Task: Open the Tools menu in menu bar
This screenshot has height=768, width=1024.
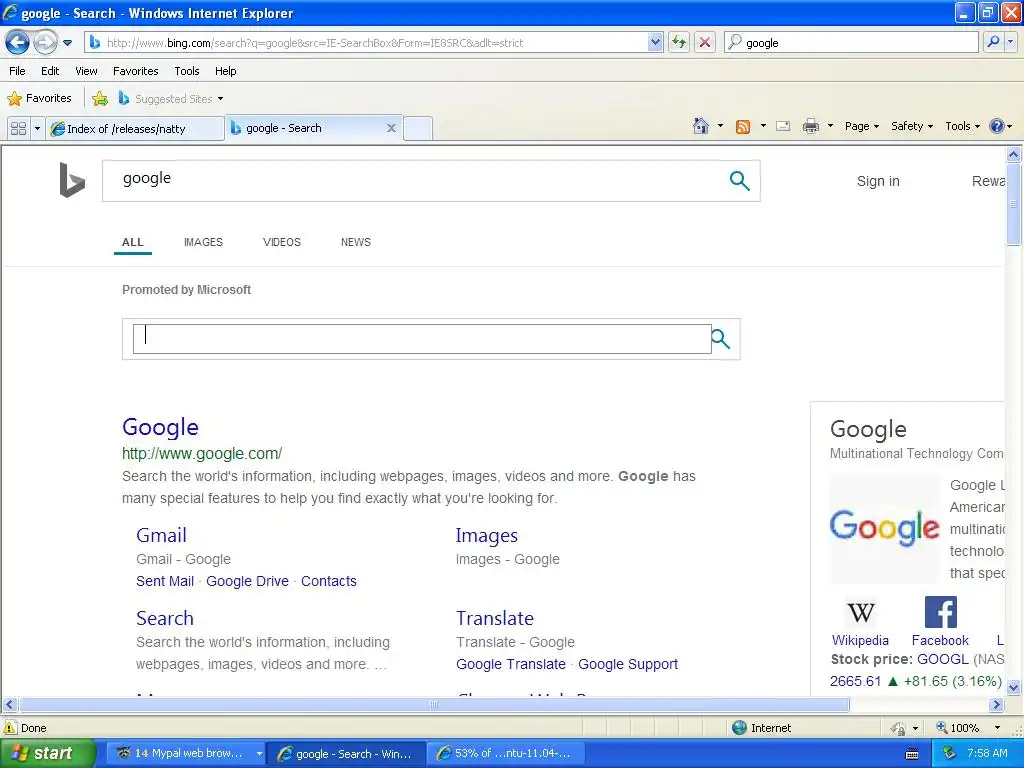Action: click(187, 71)
